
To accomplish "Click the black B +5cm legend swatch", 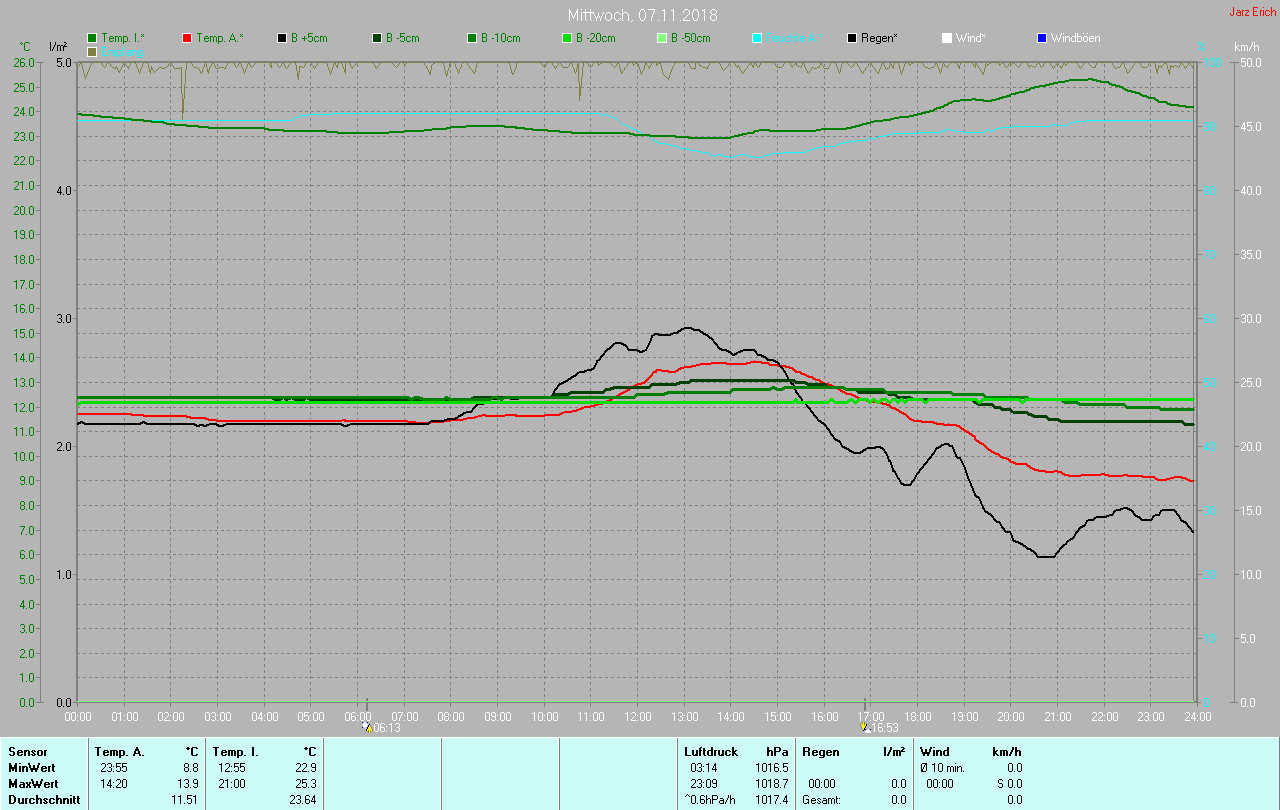I will [282, 38].
